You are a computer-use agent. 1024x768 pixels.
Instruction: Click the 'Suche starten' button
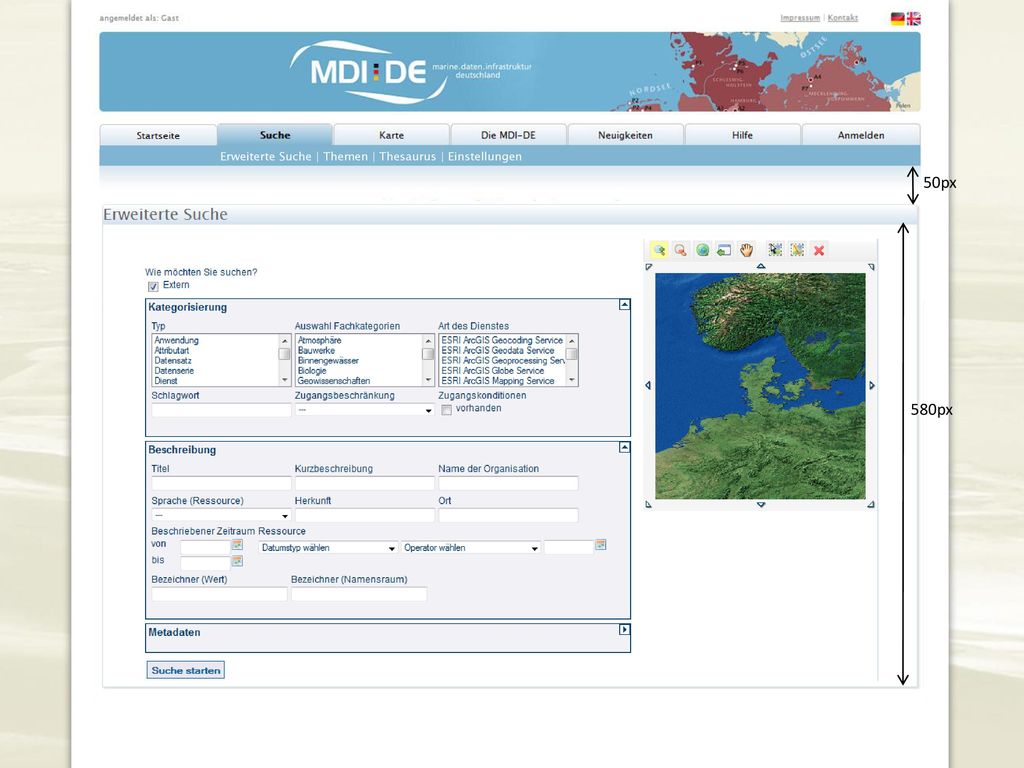click(x=185, y=670)
